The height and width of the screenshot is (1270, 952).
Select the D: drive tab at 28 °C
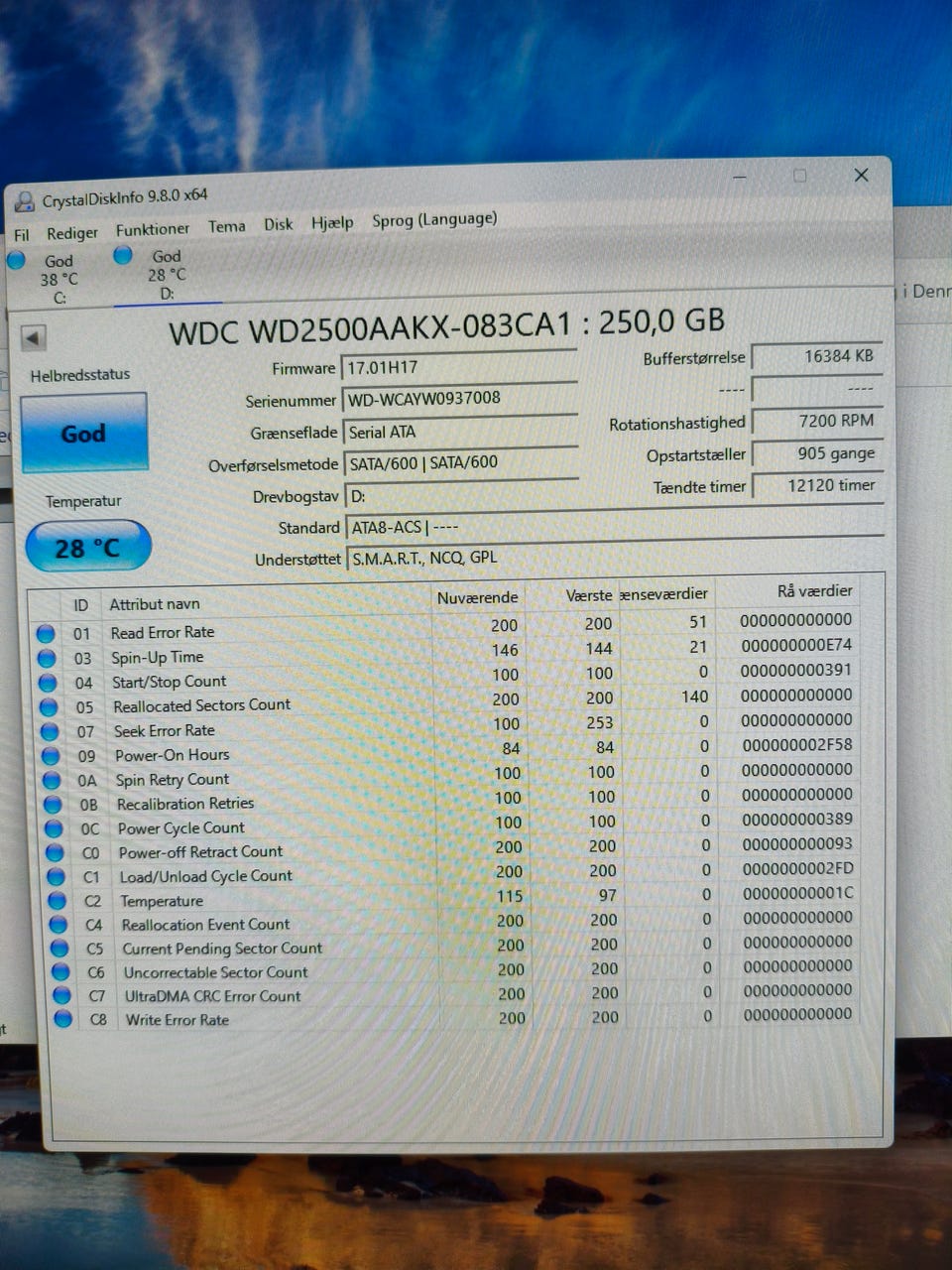coord(166,274)
